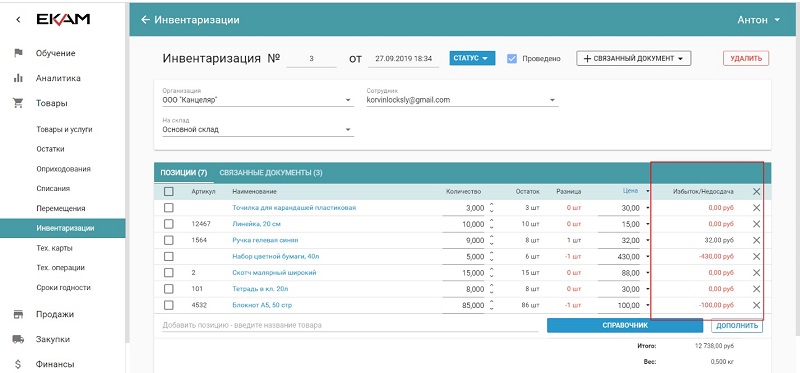Open Сроки годности menu item
The height and width of the screenshot is (373, 800).
pos(63,287)
